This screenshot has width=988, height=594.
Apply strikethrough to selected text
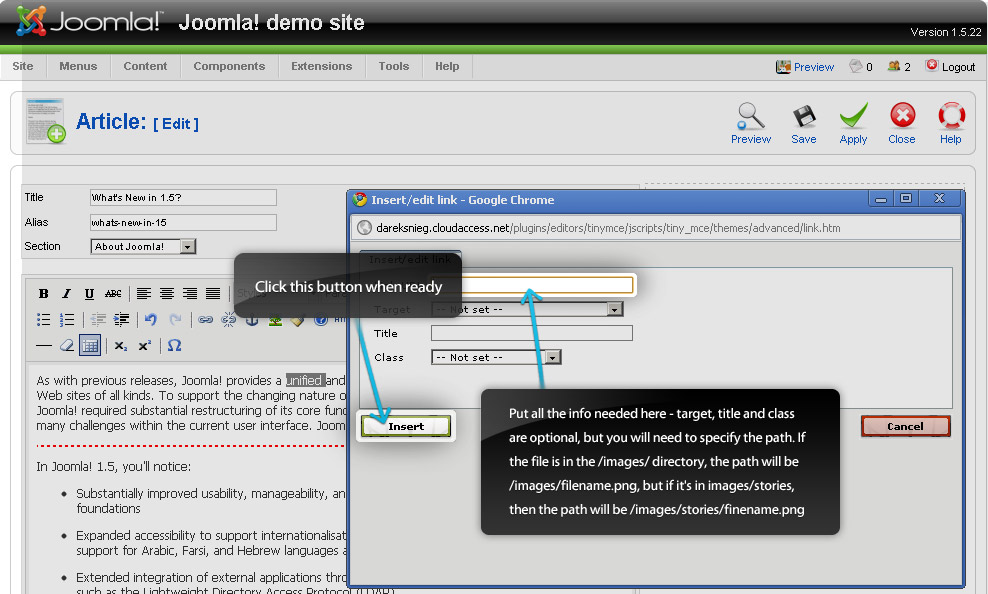113,294
